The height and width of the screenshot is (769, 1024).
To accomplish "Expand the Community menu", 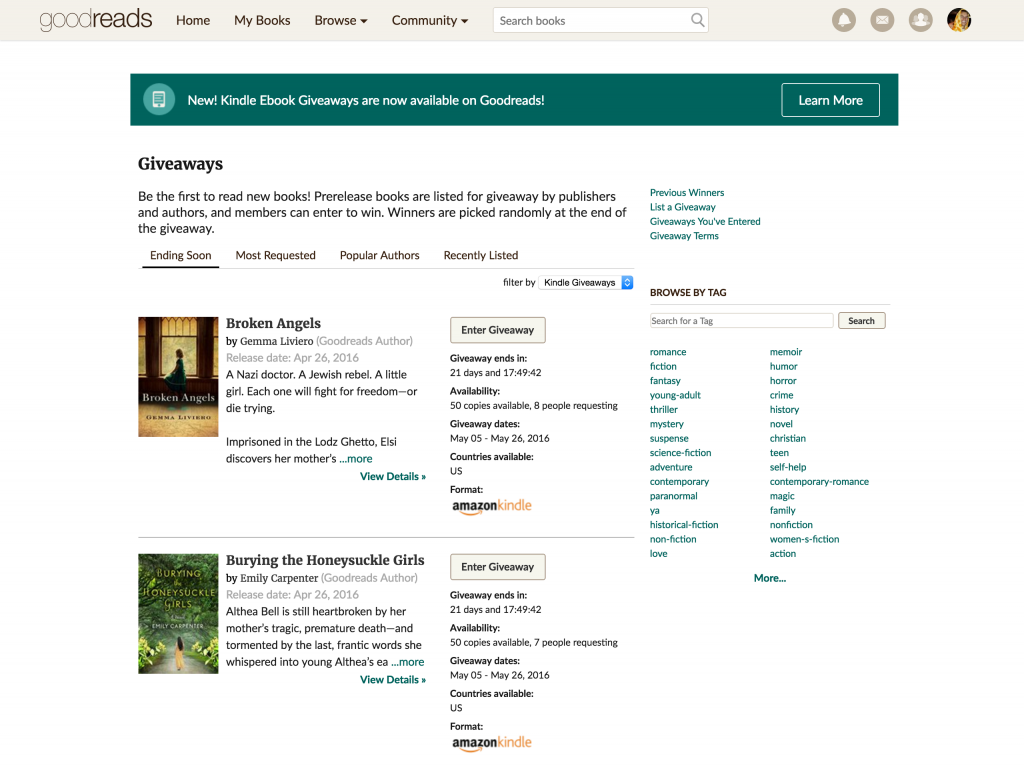I will (429, 19).
